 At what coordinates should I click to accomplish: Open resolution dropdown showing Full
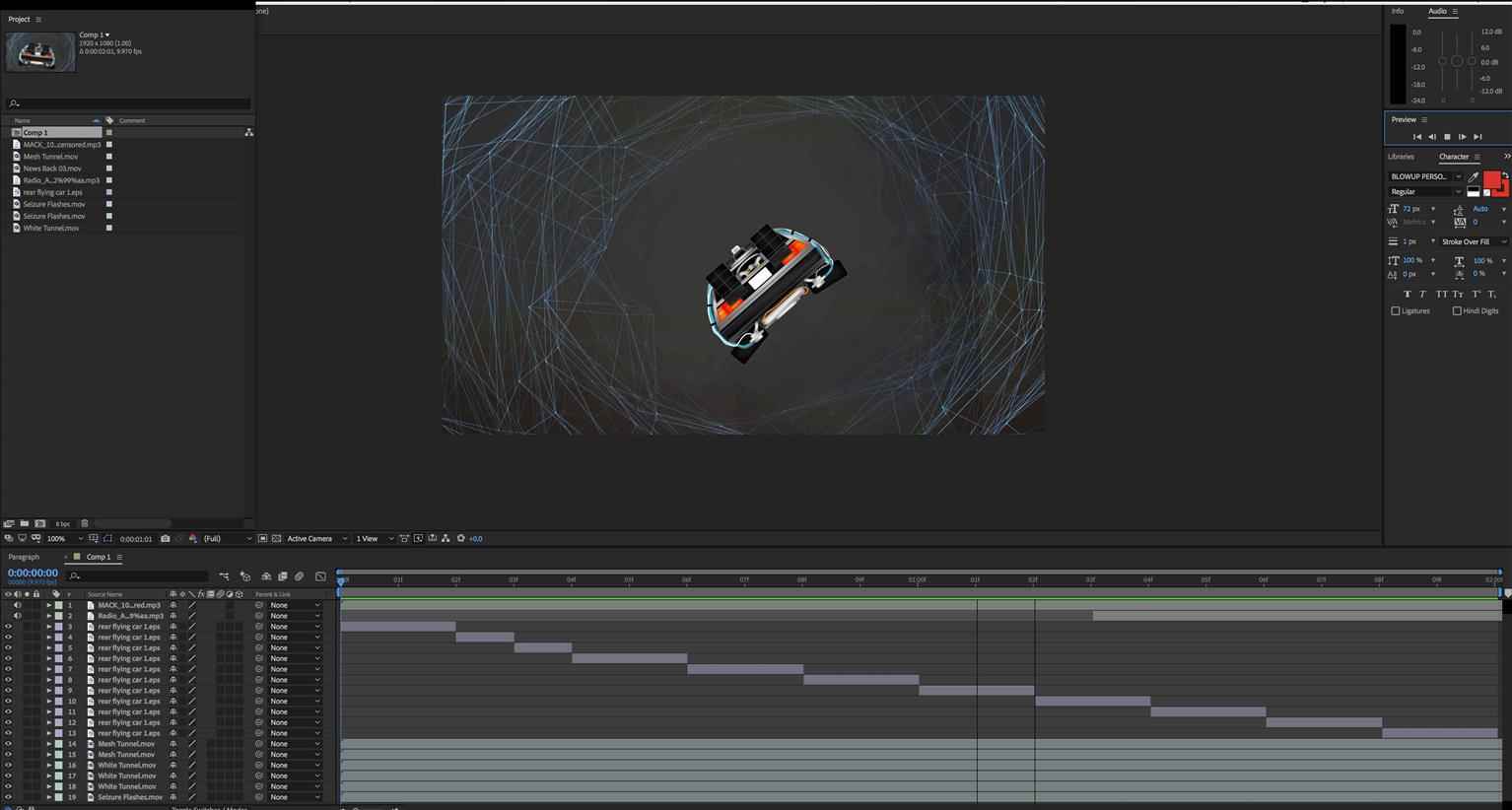click(226, 539)
